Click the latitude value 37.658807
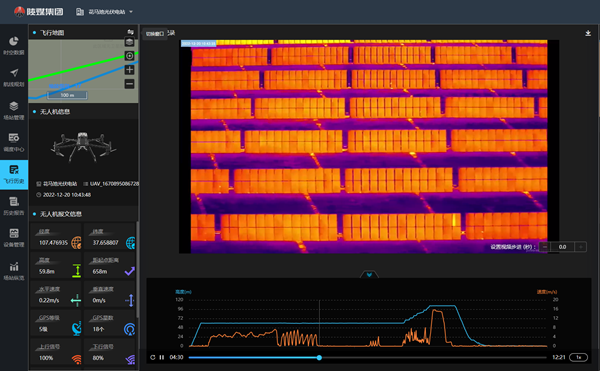The width and height of the screenshot is (600, 371). click(105, 243)
